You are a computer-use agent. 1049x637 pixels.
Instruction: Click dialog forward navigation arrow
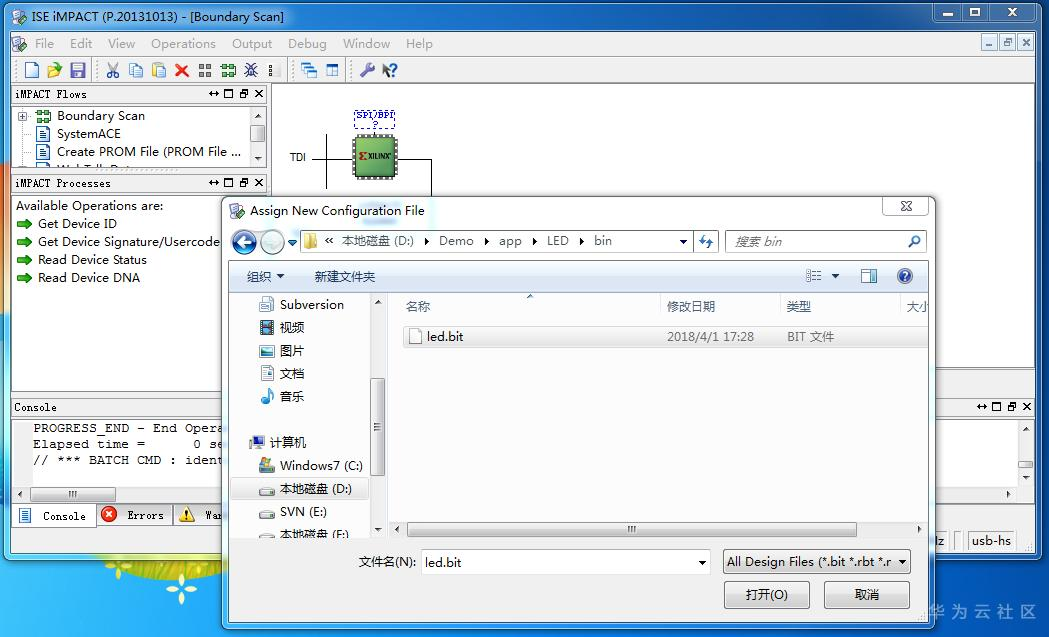click(272, 242)
